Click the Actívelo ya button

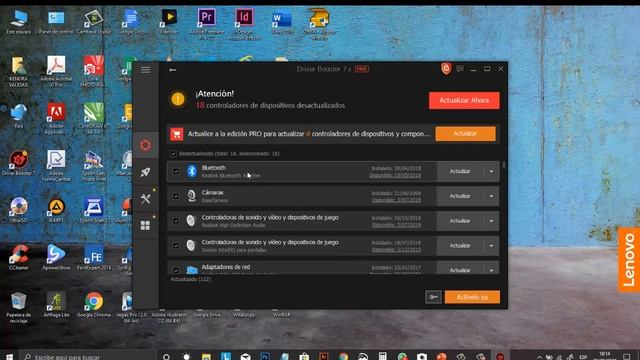472,297
